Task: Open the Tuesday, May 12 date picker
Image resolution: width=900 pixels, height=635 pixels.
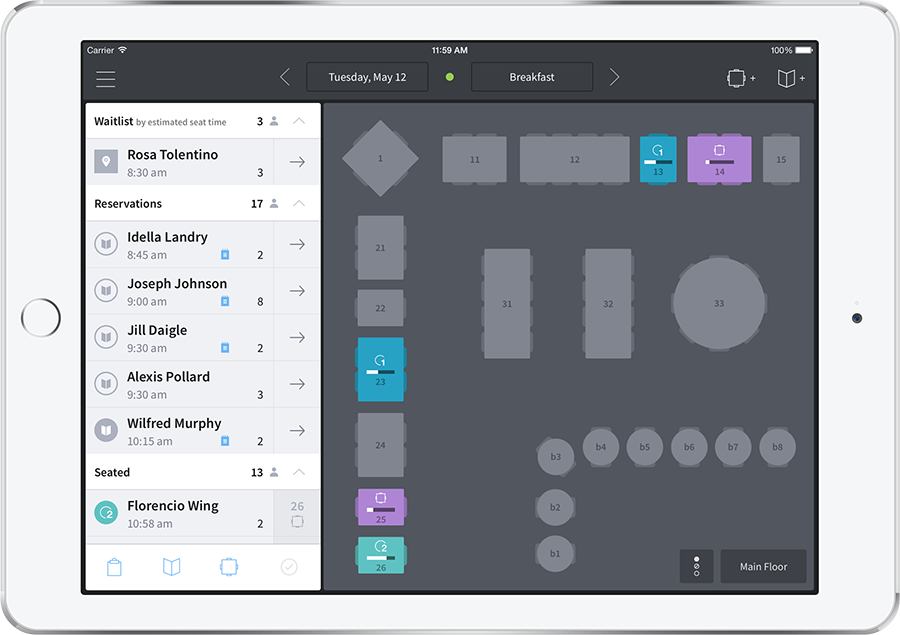Action: [x=367, y=76]
